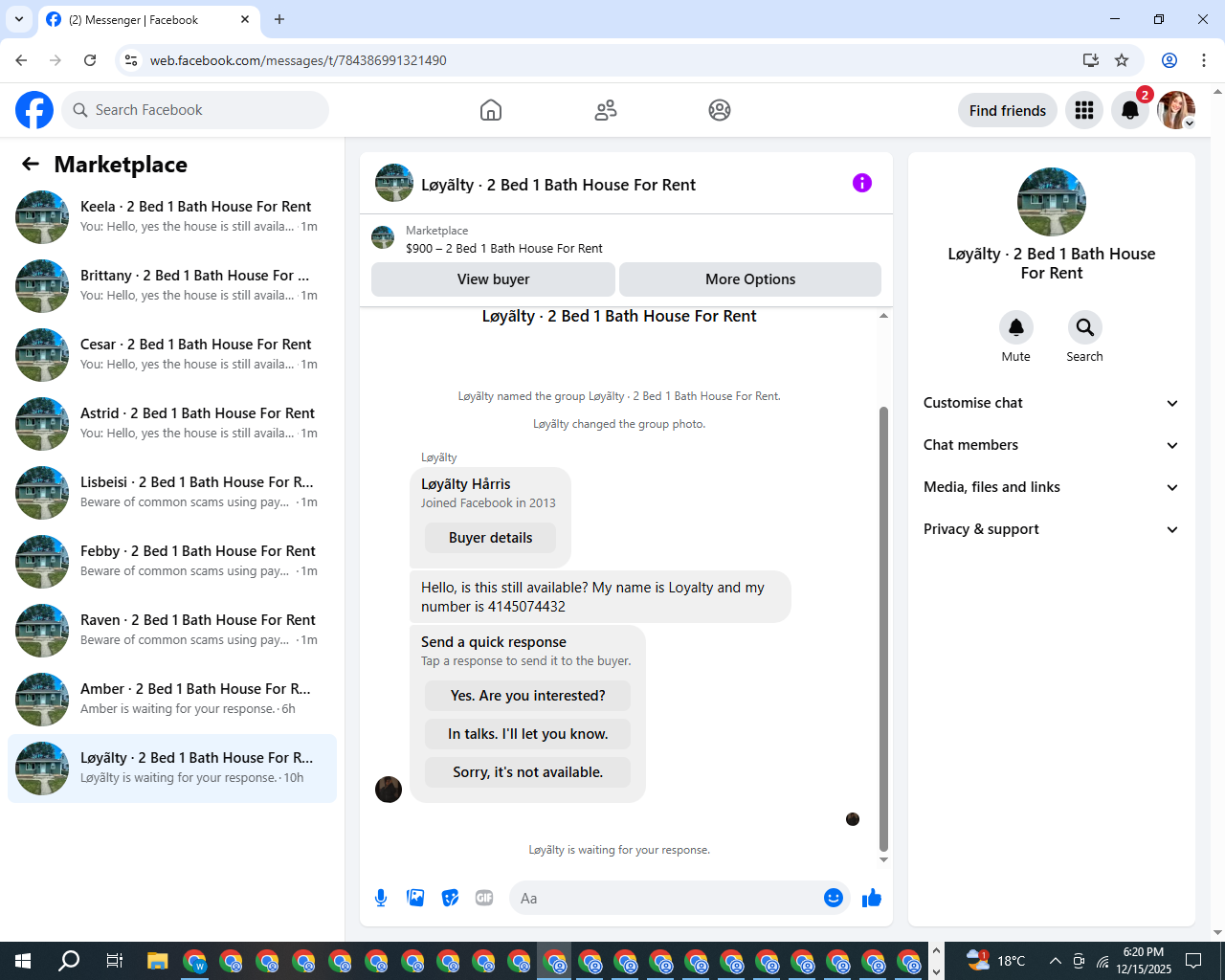This screenshot has width=1225, height=980.
Task: Open Chrome profile icon in toolbar
Action: [1169, 60]
